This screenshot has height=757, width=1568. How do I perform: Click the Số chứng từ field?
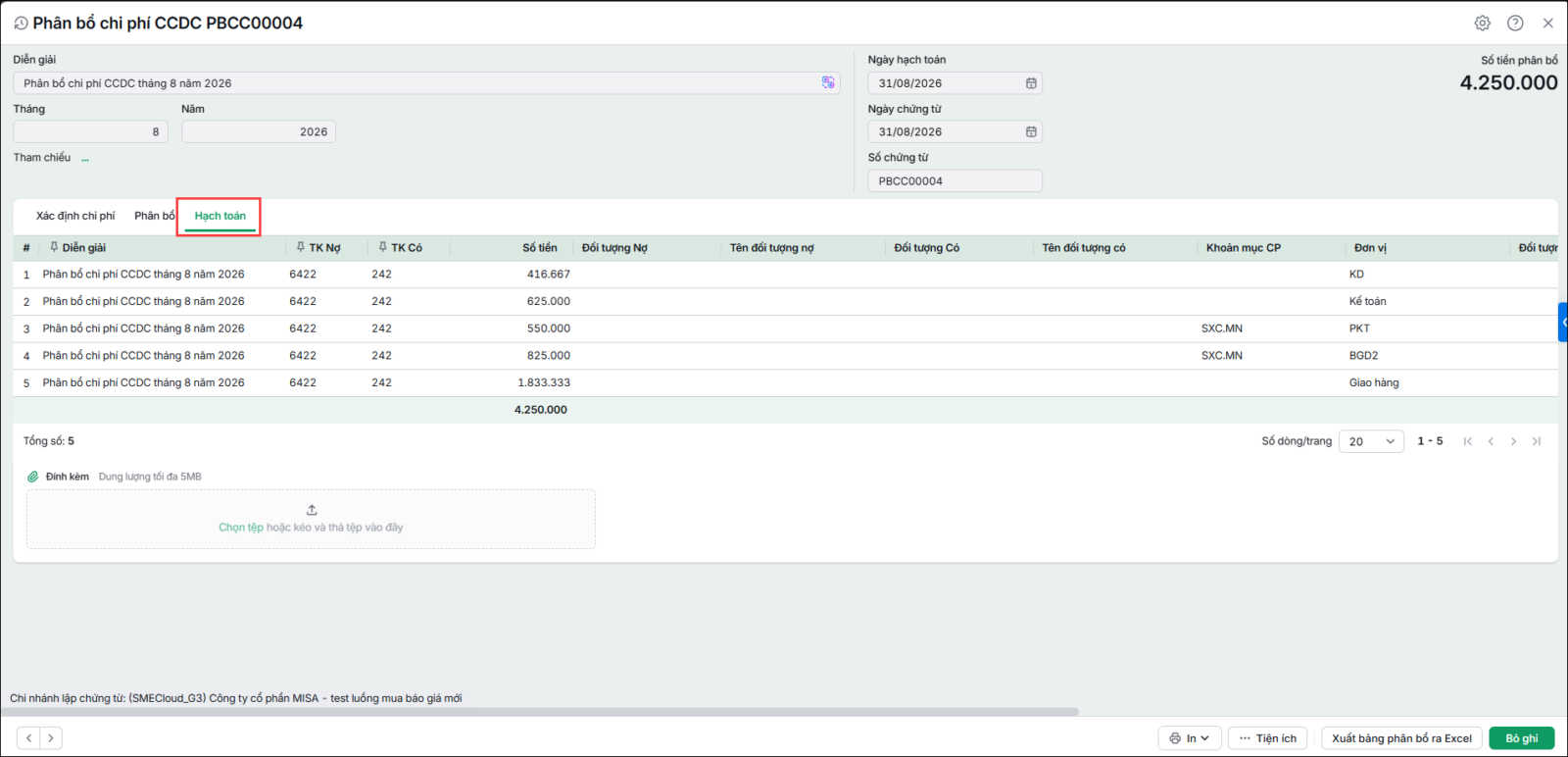point(955,181)
